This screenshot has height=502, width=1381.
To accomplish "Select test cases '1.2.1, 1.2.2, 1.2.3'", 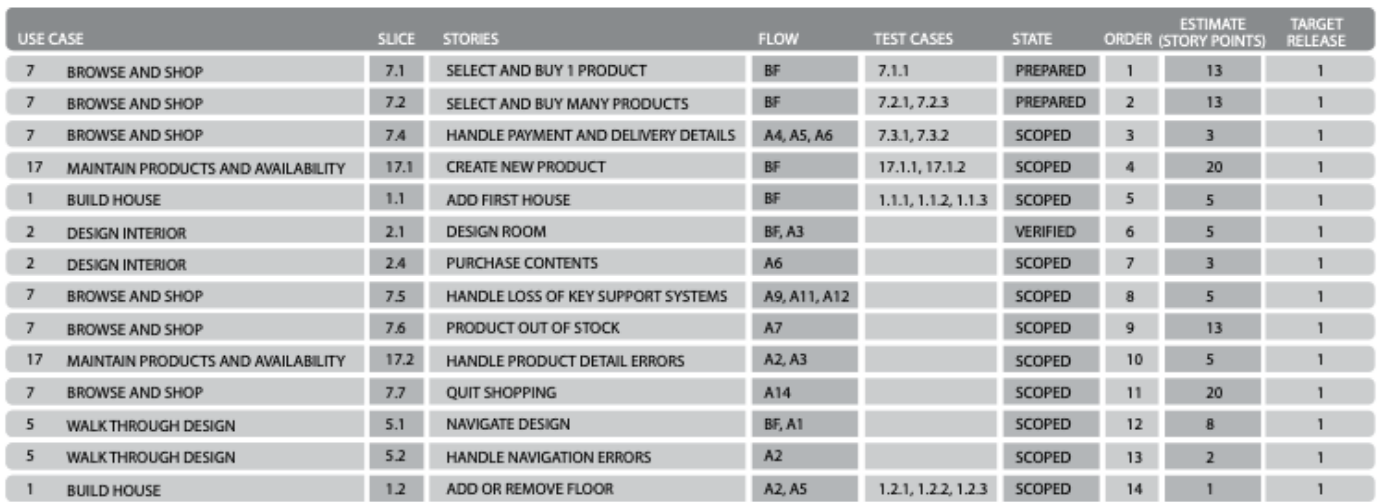I will pos(932,490).
